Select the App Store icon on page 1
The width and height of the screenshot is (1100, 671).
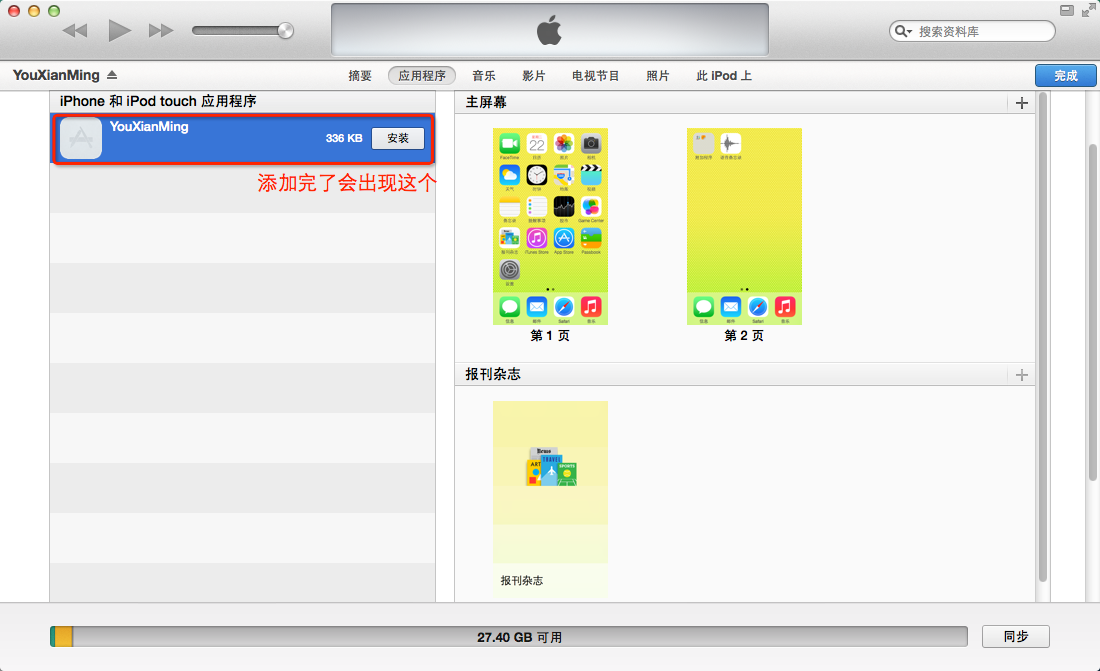[x=563, y=238]
